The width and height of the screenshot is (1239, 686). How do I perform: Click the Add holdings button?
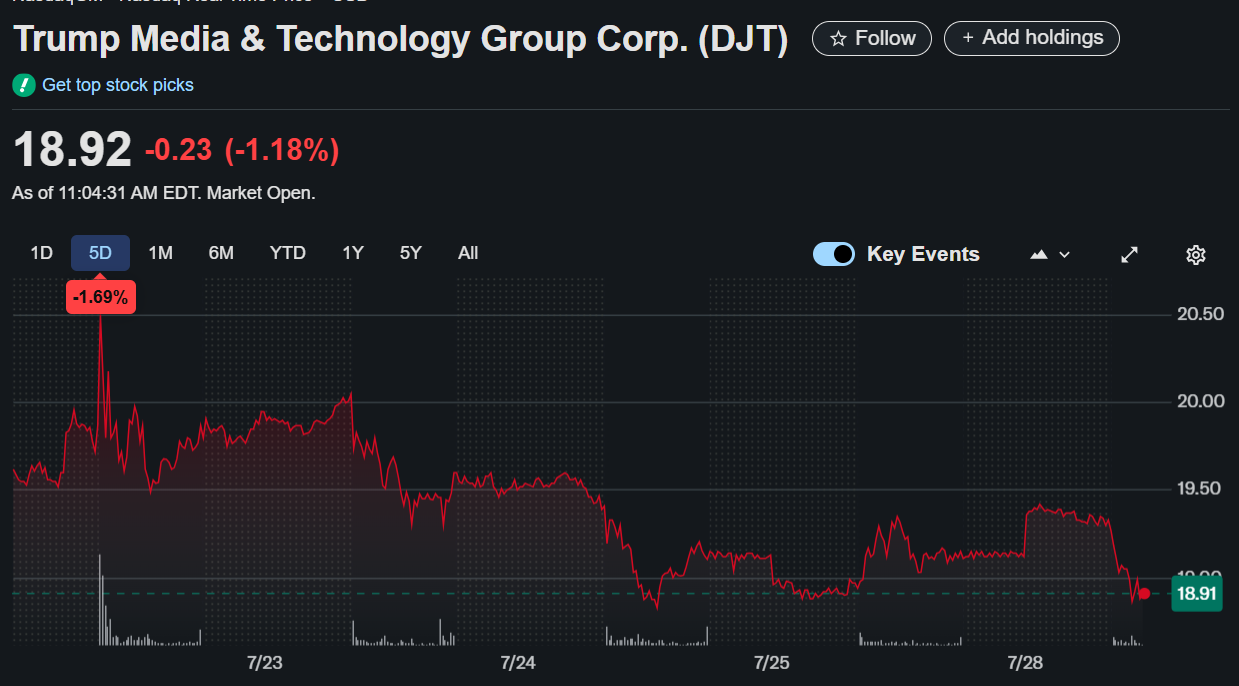[x=1032, y=38]
